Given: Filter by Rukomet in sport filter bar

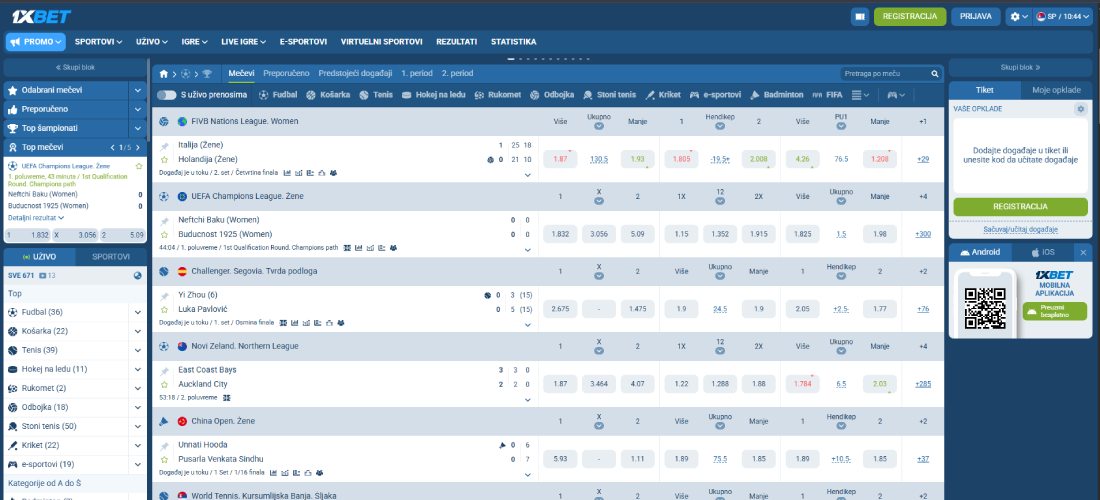Looking at the screenshot, I should (498, 95).
